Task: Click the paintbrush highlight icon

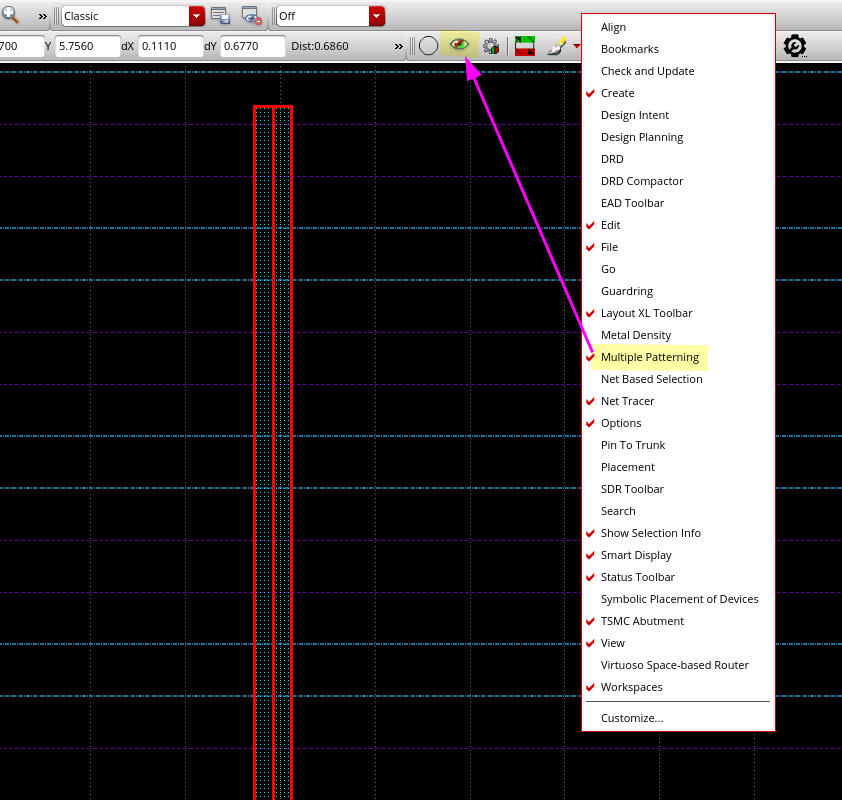Action: point(557,46)
